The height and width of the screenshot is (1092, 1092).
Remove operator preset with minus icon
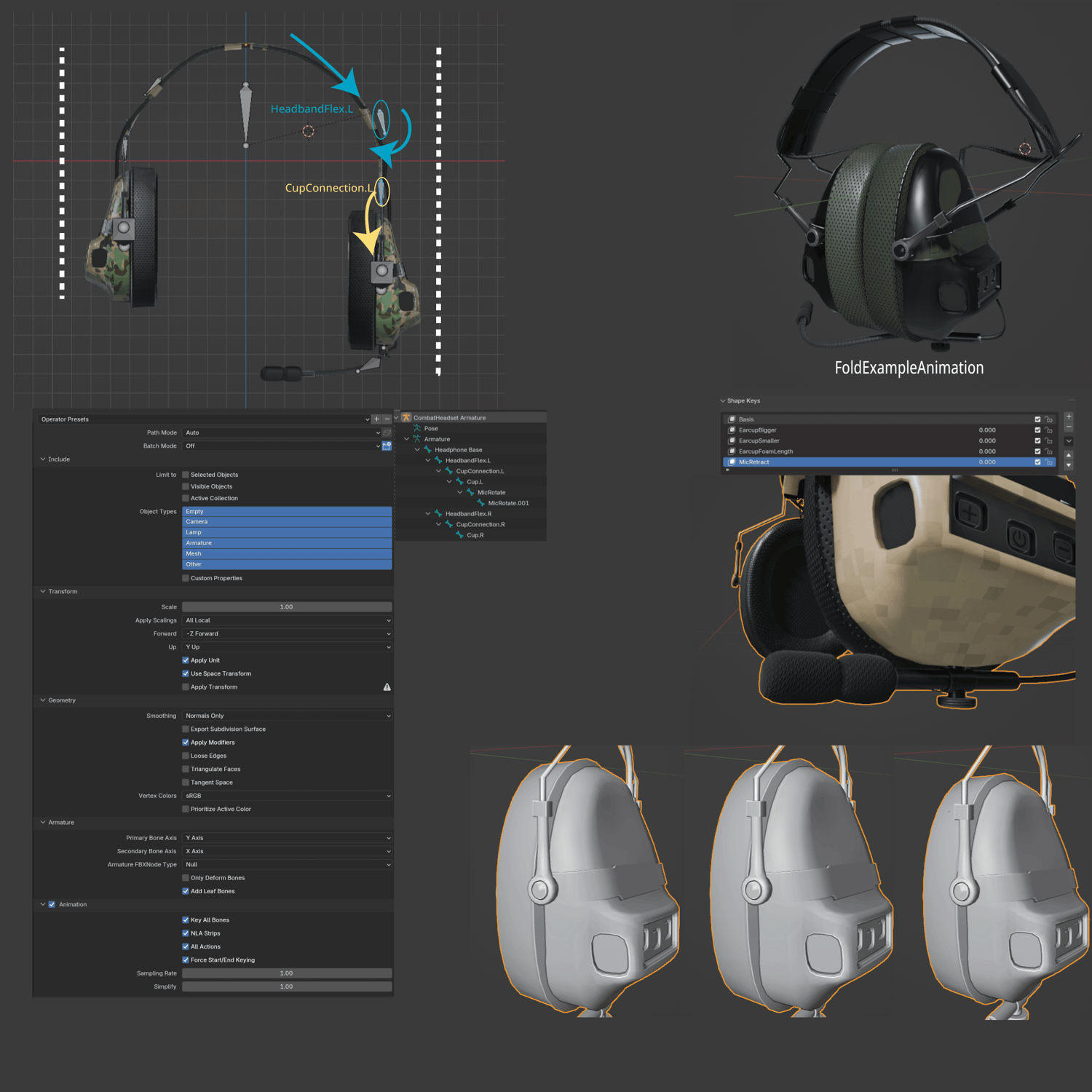point(387,419)
